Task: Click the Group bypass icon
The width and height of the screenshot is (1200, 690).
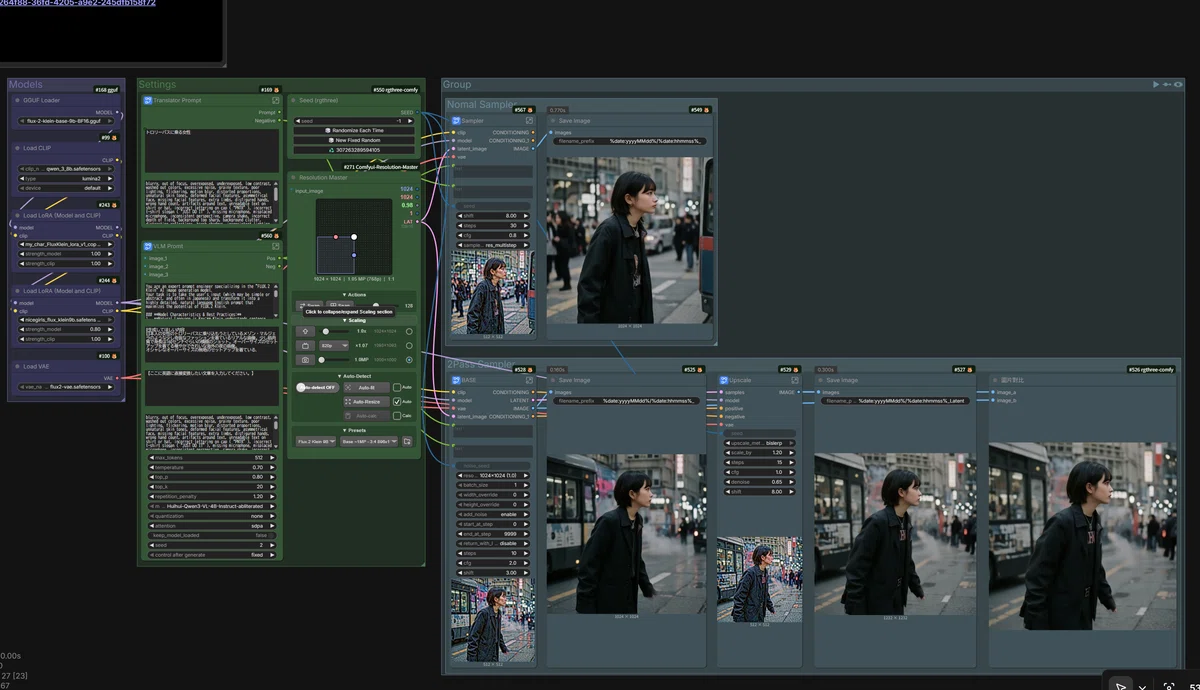Action: click(x=1167, y=85)
